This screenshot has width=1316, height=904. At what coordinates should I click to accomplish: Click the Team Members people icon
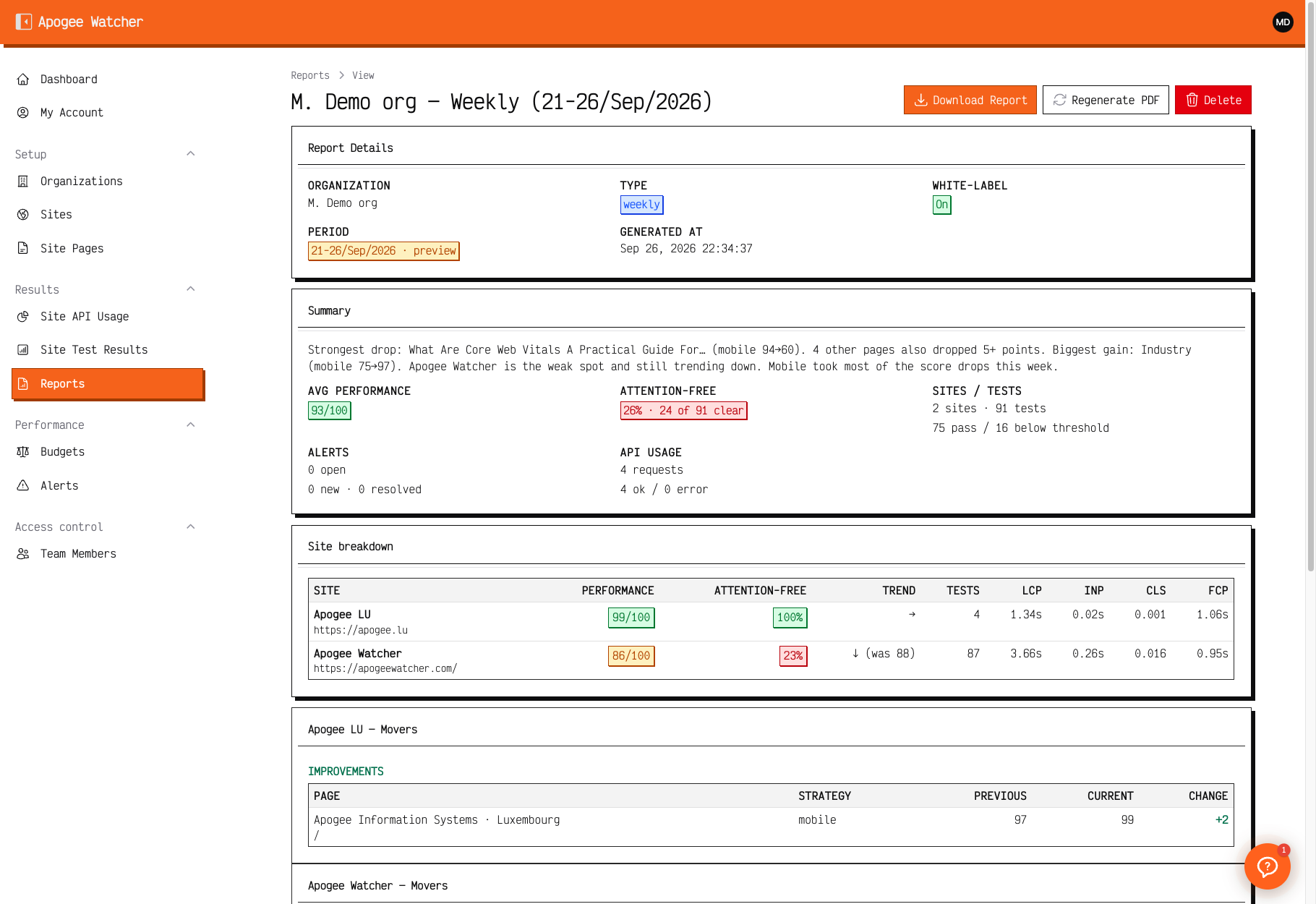[x=23, y=553]
